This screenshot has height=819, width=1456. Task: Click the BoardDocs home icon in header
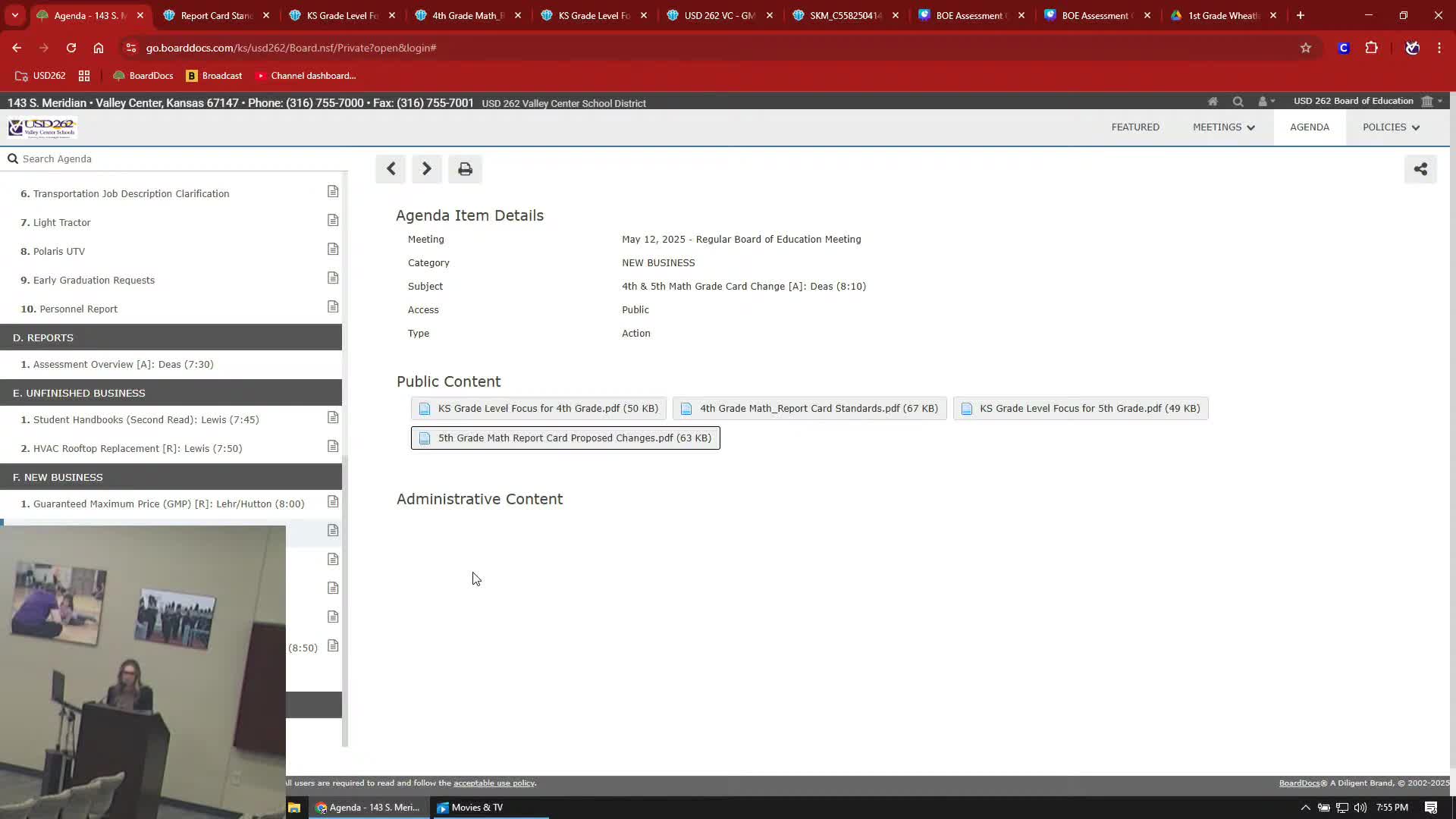coord(1213,102)
